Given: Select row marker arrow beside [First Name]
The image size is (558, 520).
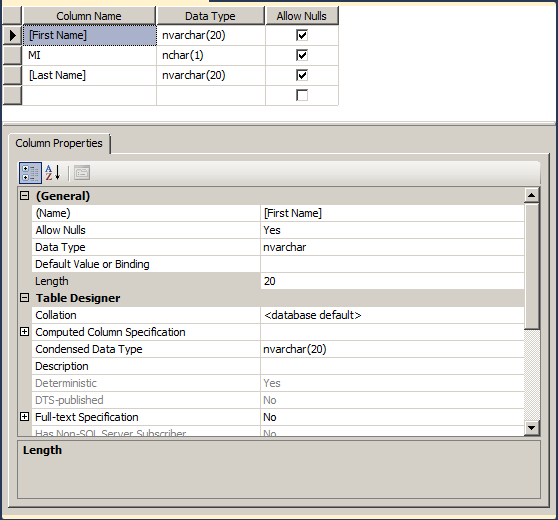Looking at the screenshot, I should point(12,35).
